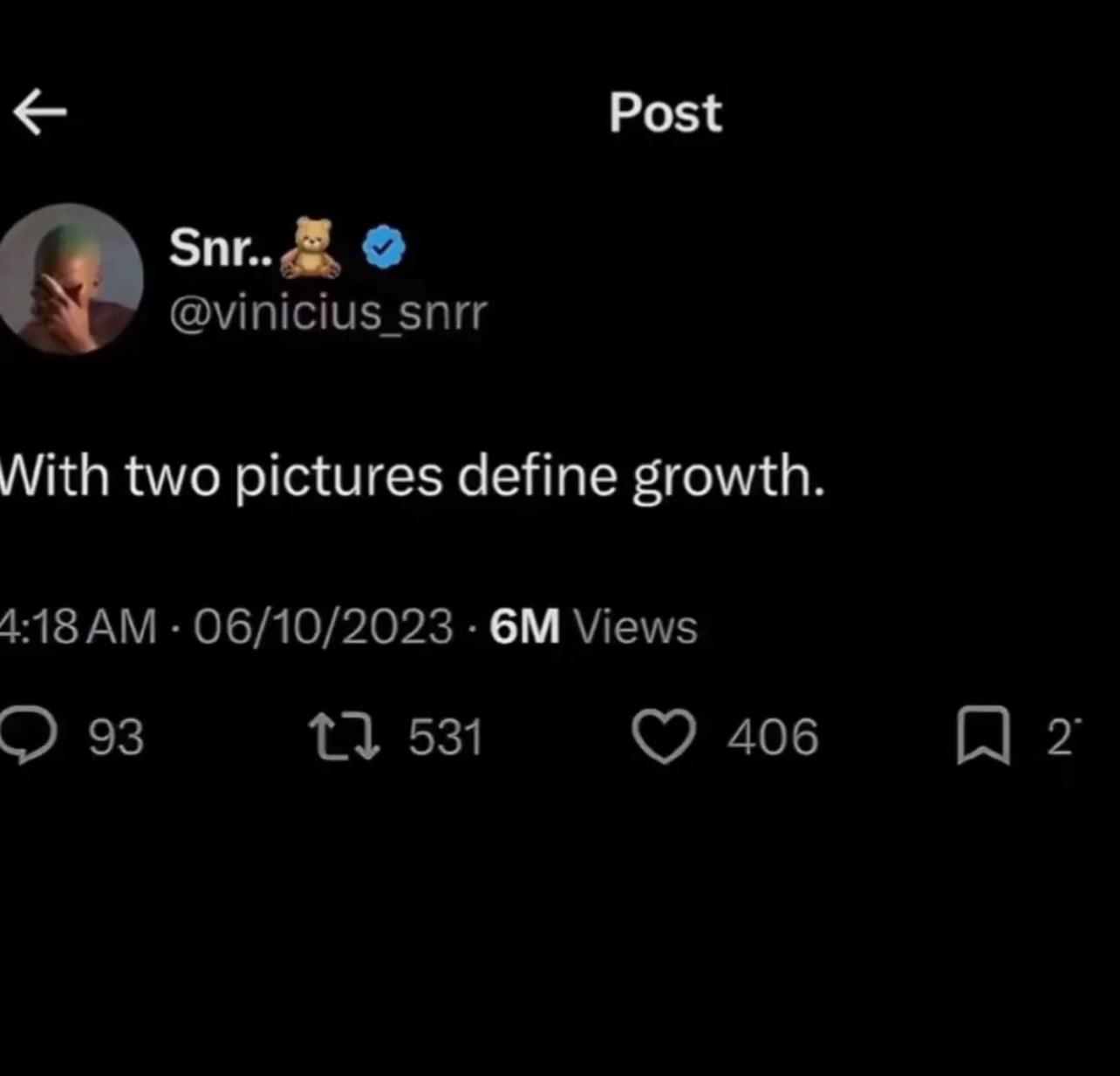The height and width of the screenshot is (1076, 1120).
Task: View the 531 reposts count
Action: pos(446,737)
